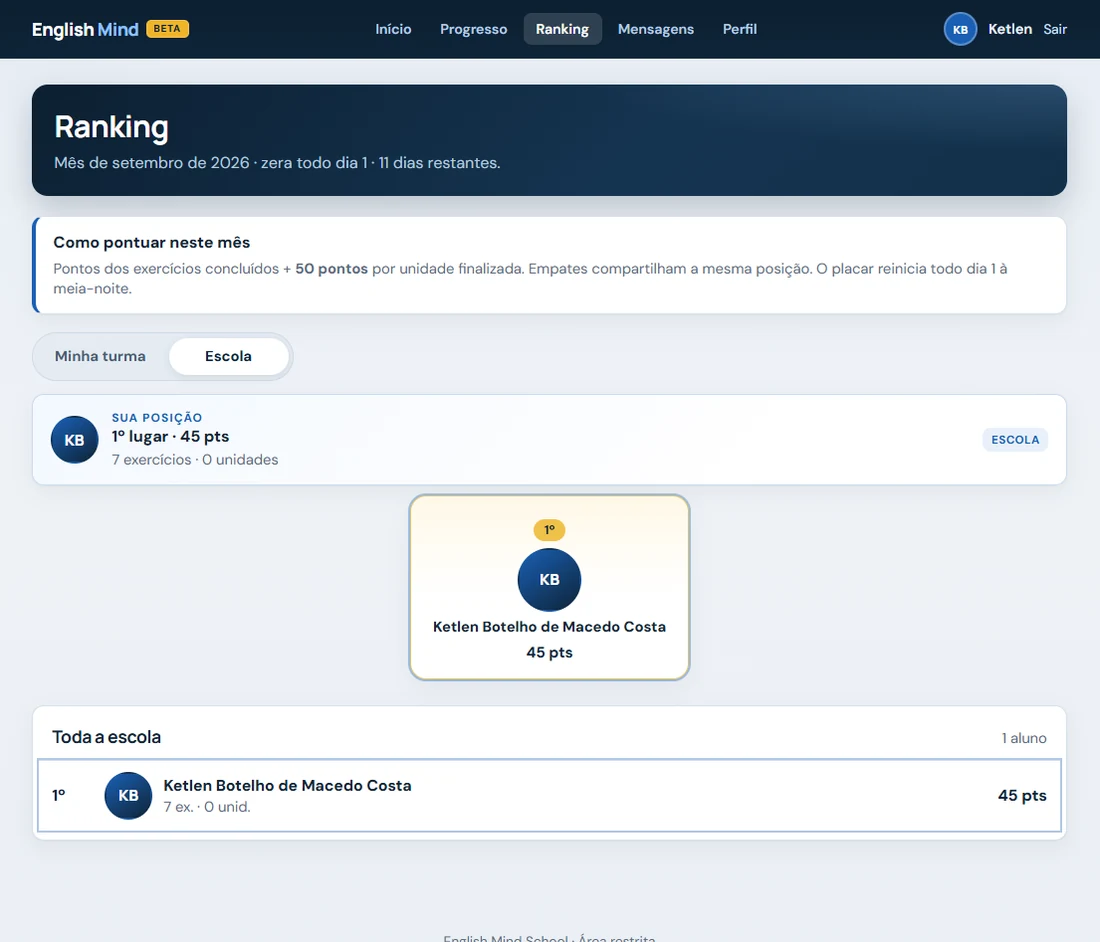1100x942 pixels.
Task: Click the 1º badge on the podium card
Action: point(549,530)
